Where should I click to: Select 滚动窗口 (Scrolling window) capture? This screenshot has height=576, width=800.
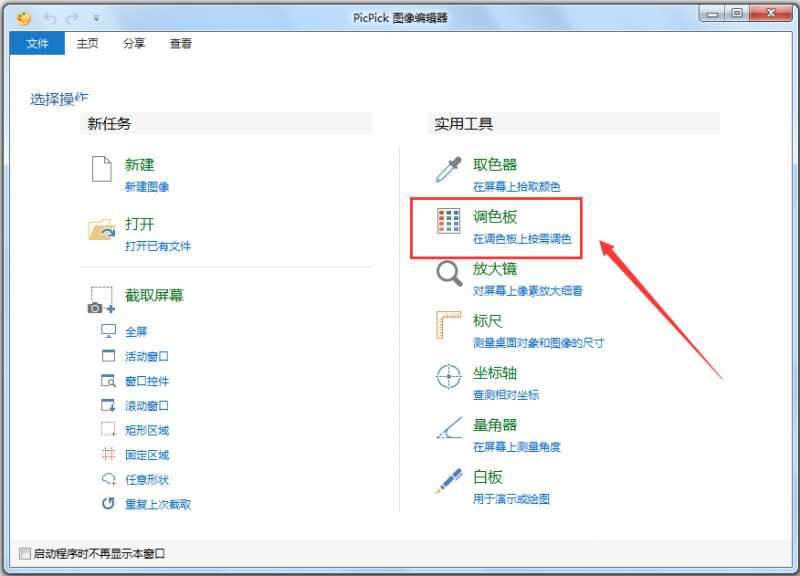pyautogui.click(x=147, y=405)
